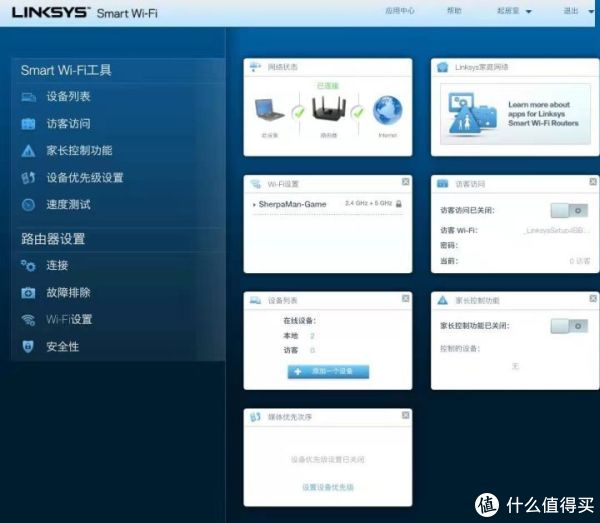Toggle the guest access switch on
The width and height of the screenshot is (600, 523).
pyautogui.click(x=569, y=210)
